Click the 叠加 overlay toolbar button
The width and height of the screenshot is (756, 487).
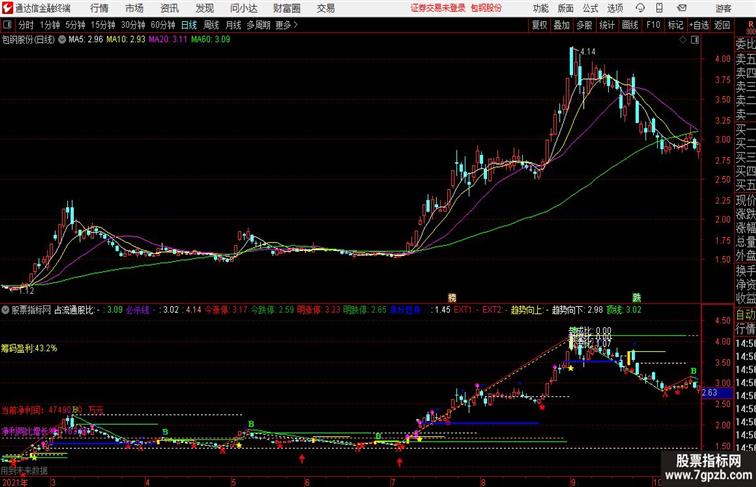point(562,25)
